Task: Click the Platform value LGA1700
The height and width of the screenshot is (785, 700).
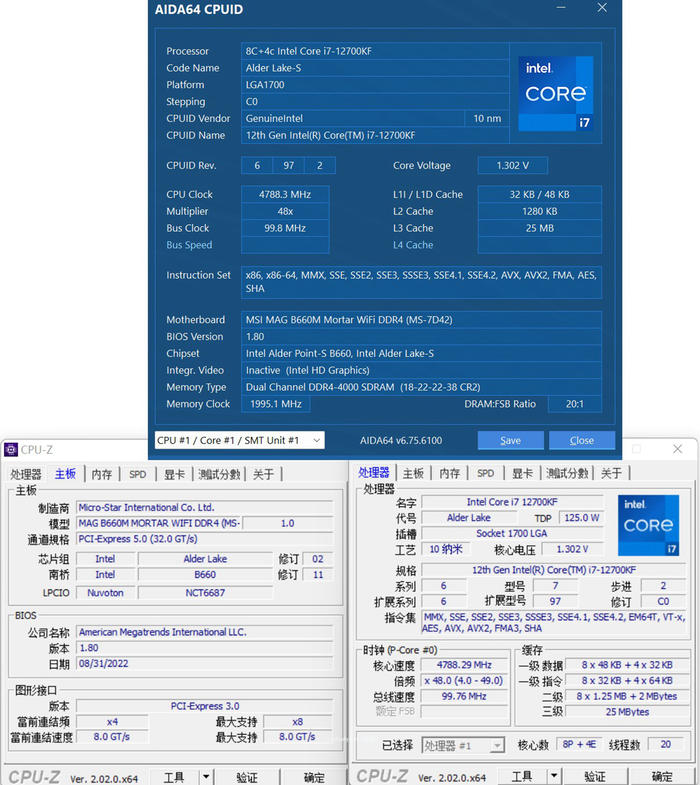Action: [375, 85]
